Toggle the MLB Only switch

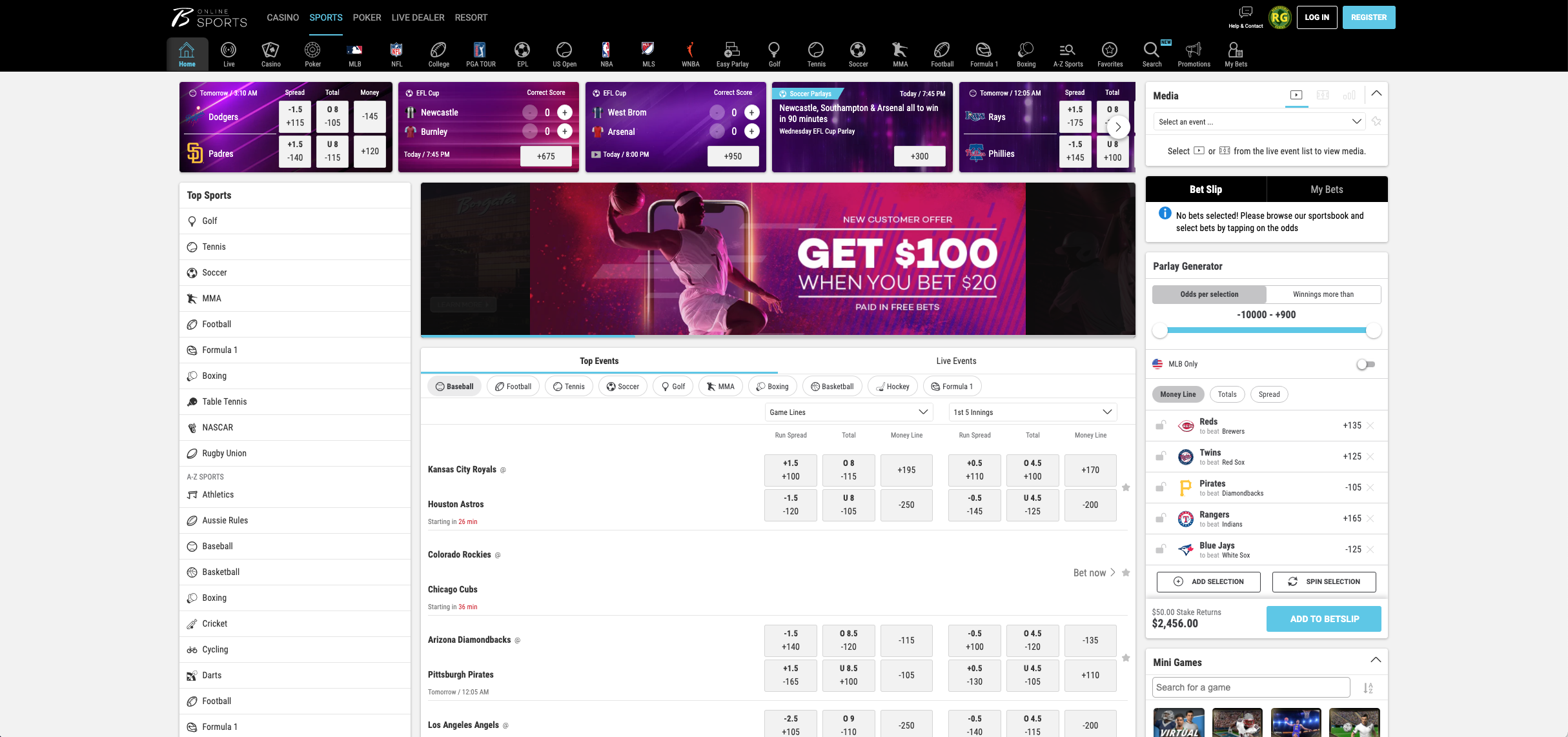point(1365,364)
